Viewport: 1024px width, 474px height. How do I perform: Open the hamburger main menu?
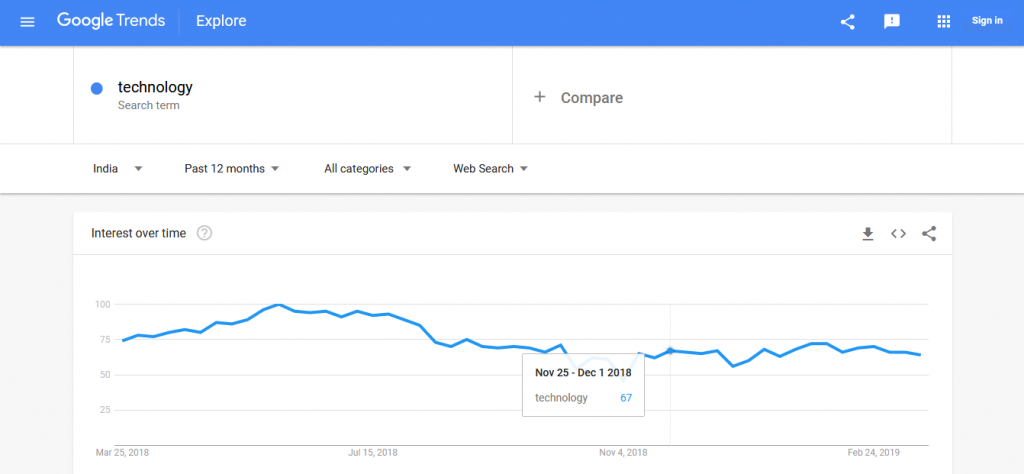coord(27,22)
